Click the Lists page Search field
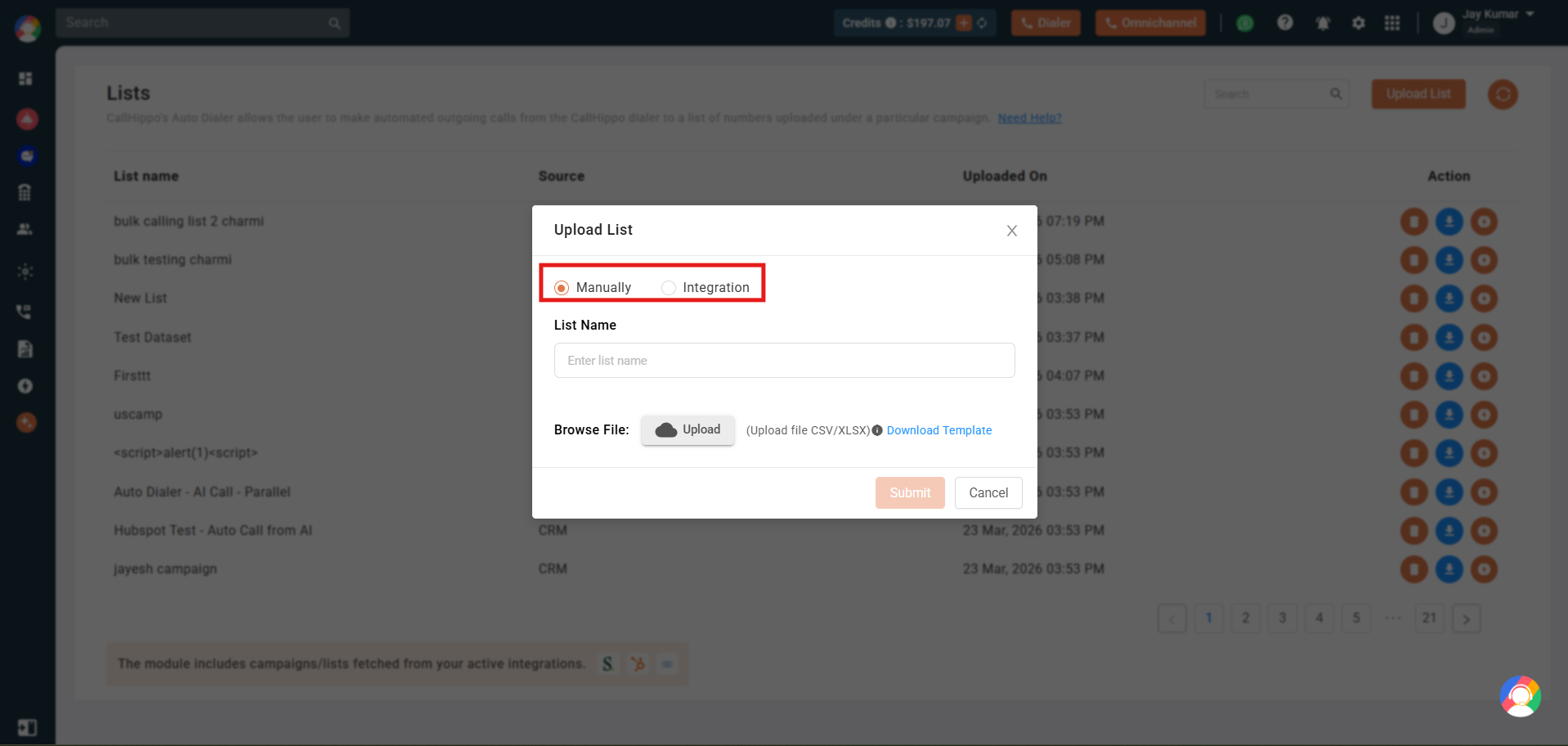1568x746 pixels. pos(1276,94)
